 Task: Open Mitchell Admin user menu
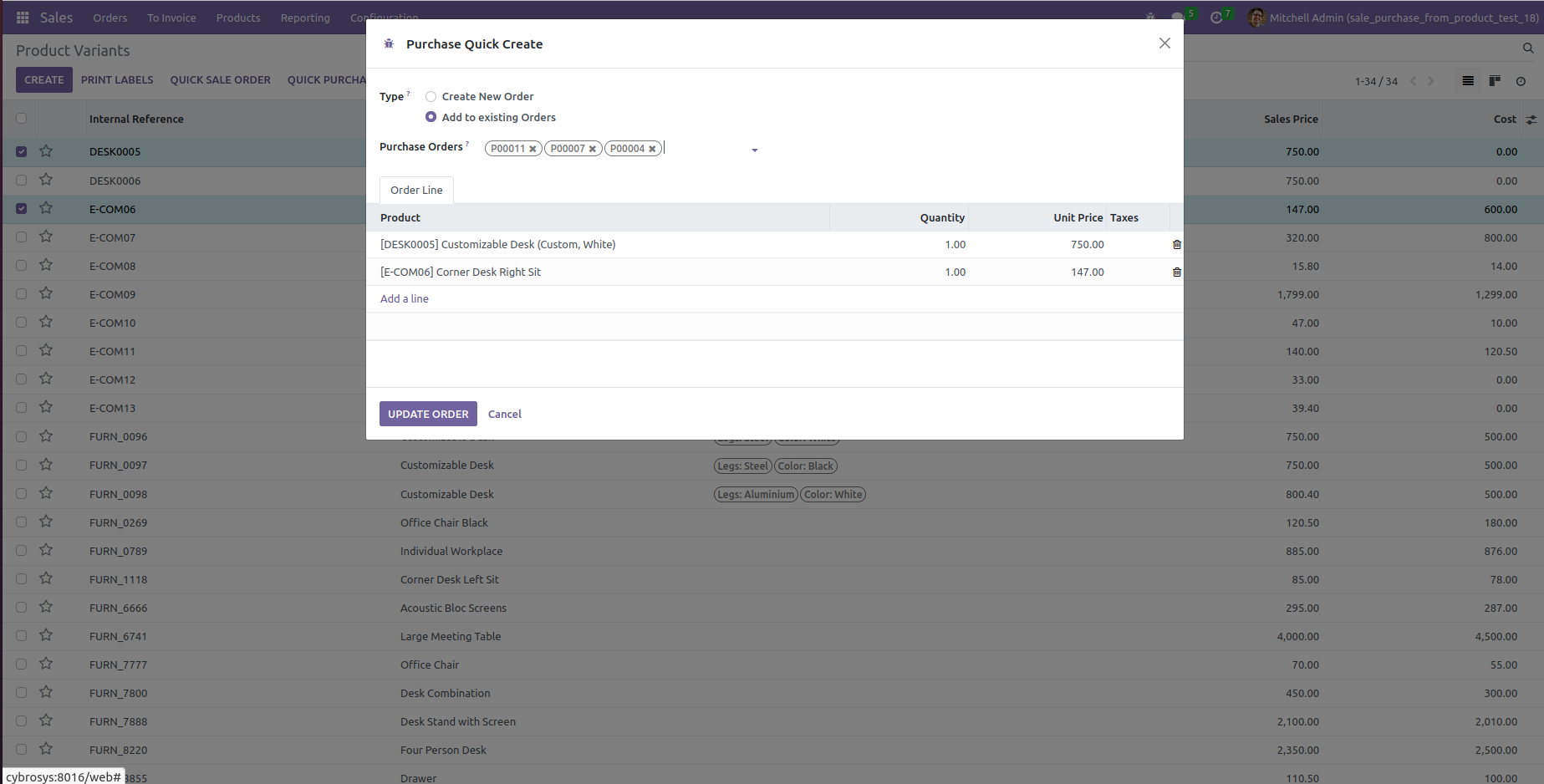click(x=1393, y=18)
